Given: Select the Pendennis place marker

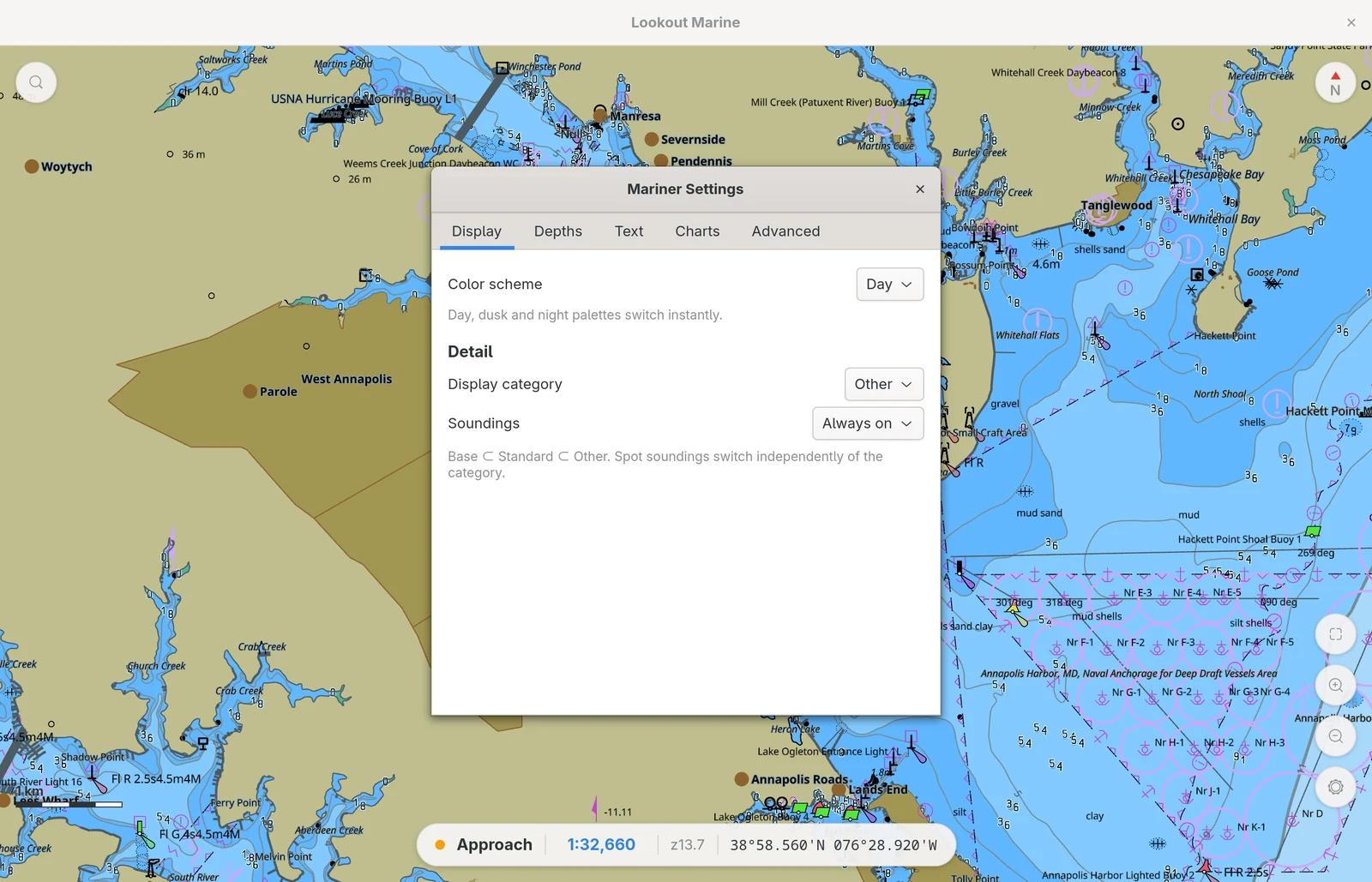Looking at the screenshot, I should (661, 160).
